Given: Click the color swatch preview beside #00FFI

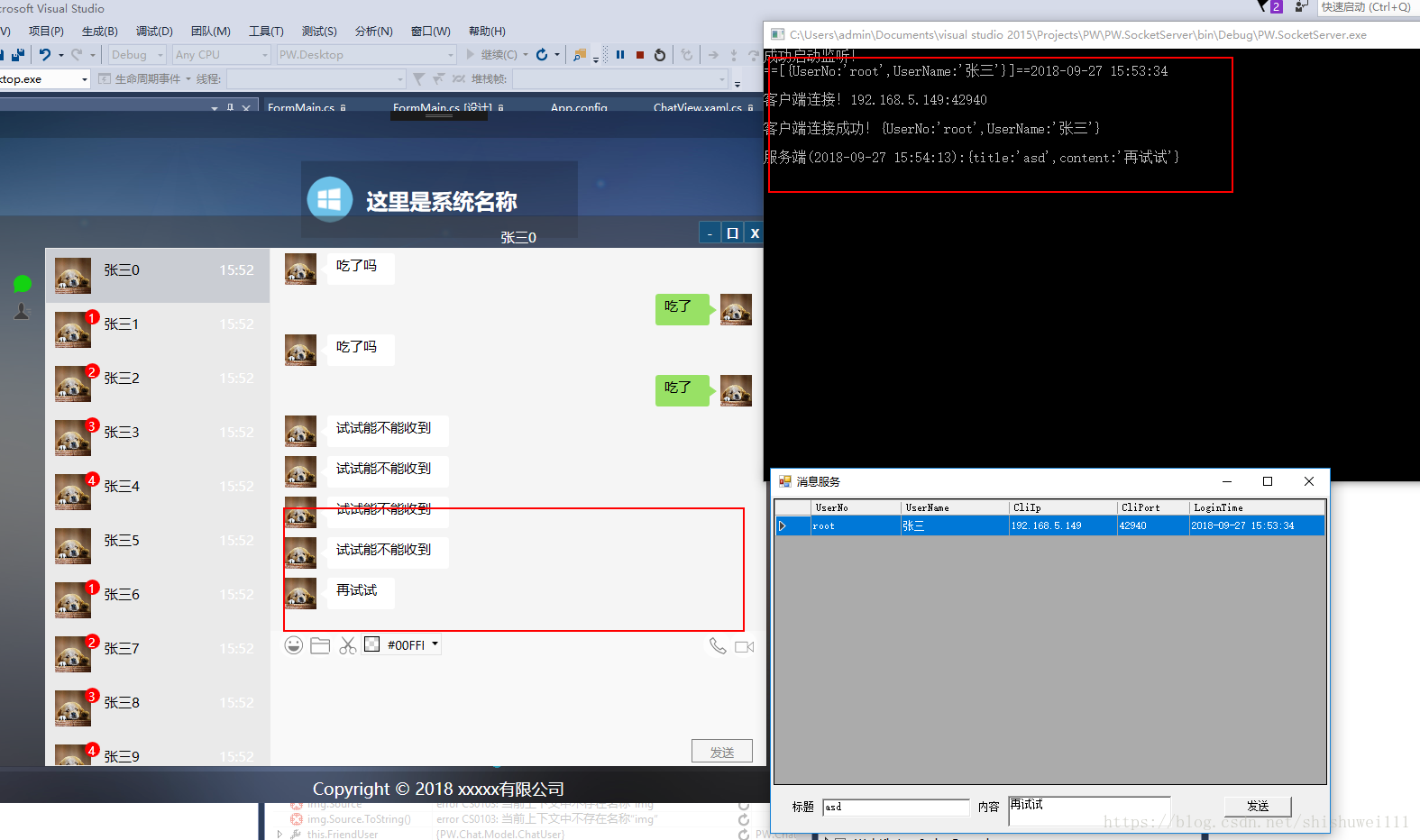Looking at the screenshot, I should click(x=371, y=644).
